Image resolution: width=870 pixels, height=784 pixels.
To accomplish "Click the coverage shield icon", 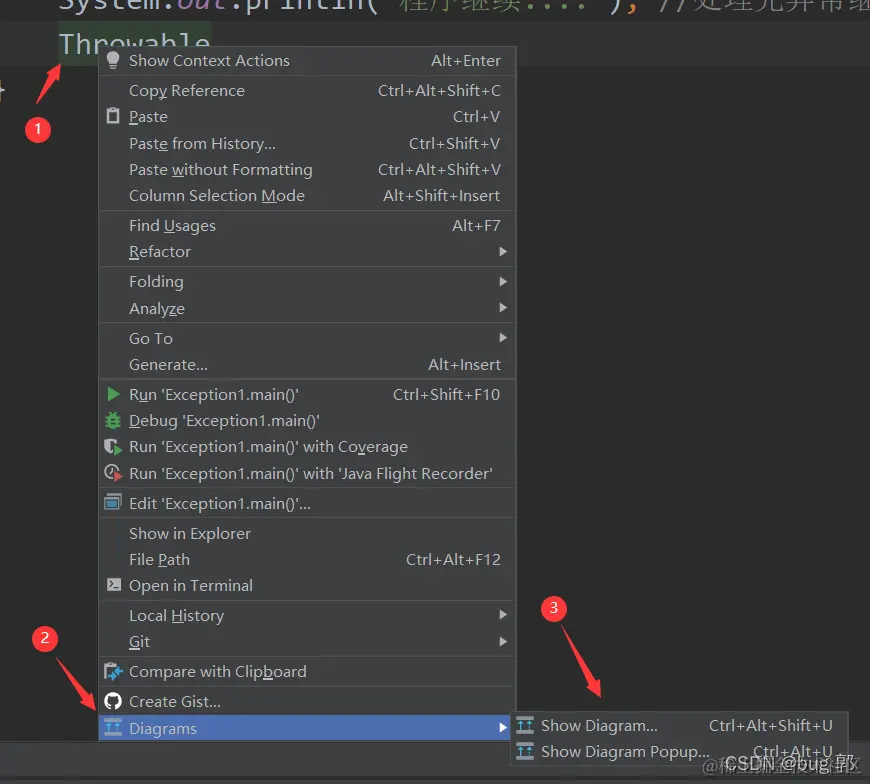I will click(113, 447).
